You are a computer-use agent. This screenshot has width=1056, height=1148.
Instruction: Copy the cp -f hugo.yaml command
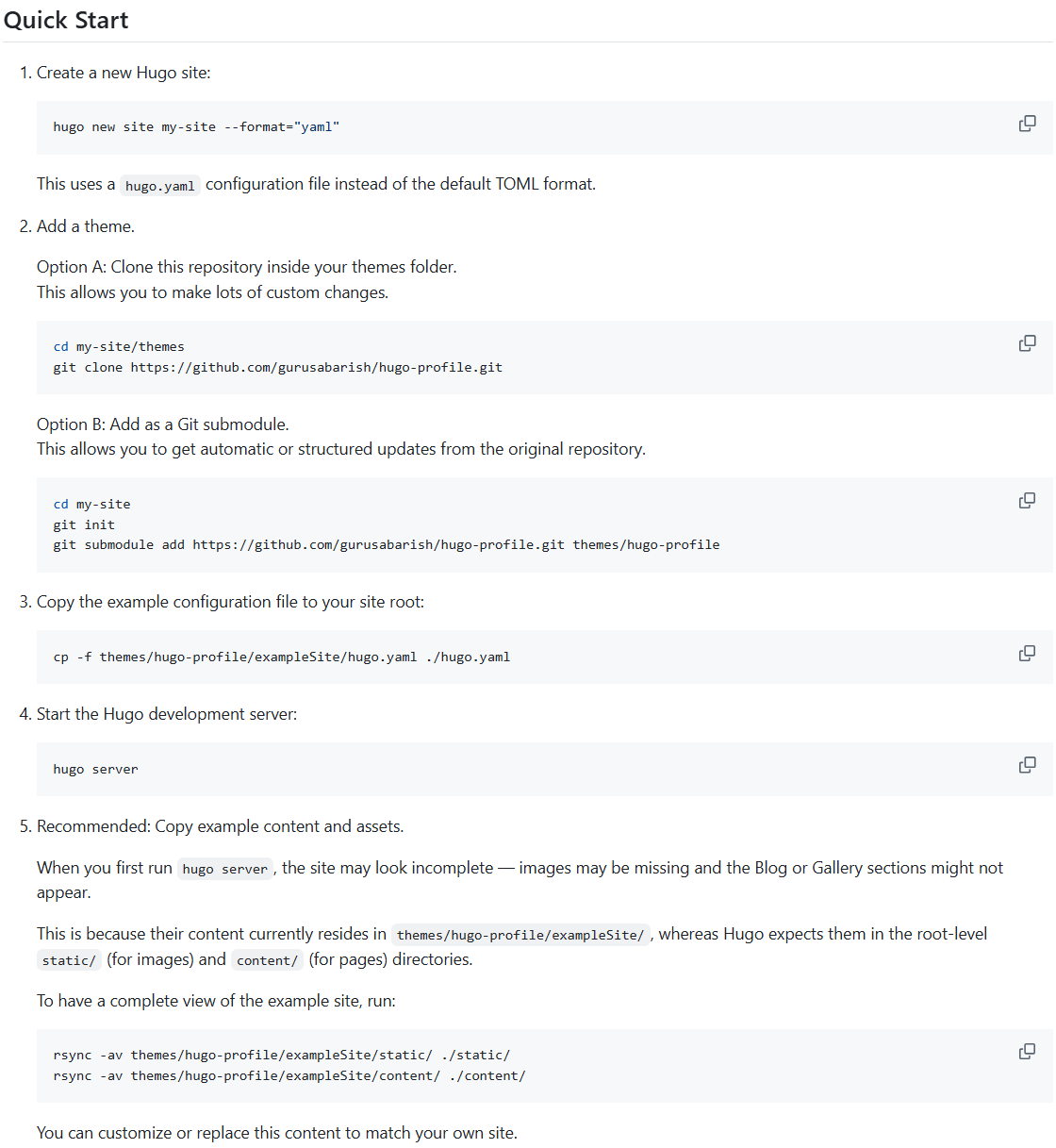click(1027, 653)
